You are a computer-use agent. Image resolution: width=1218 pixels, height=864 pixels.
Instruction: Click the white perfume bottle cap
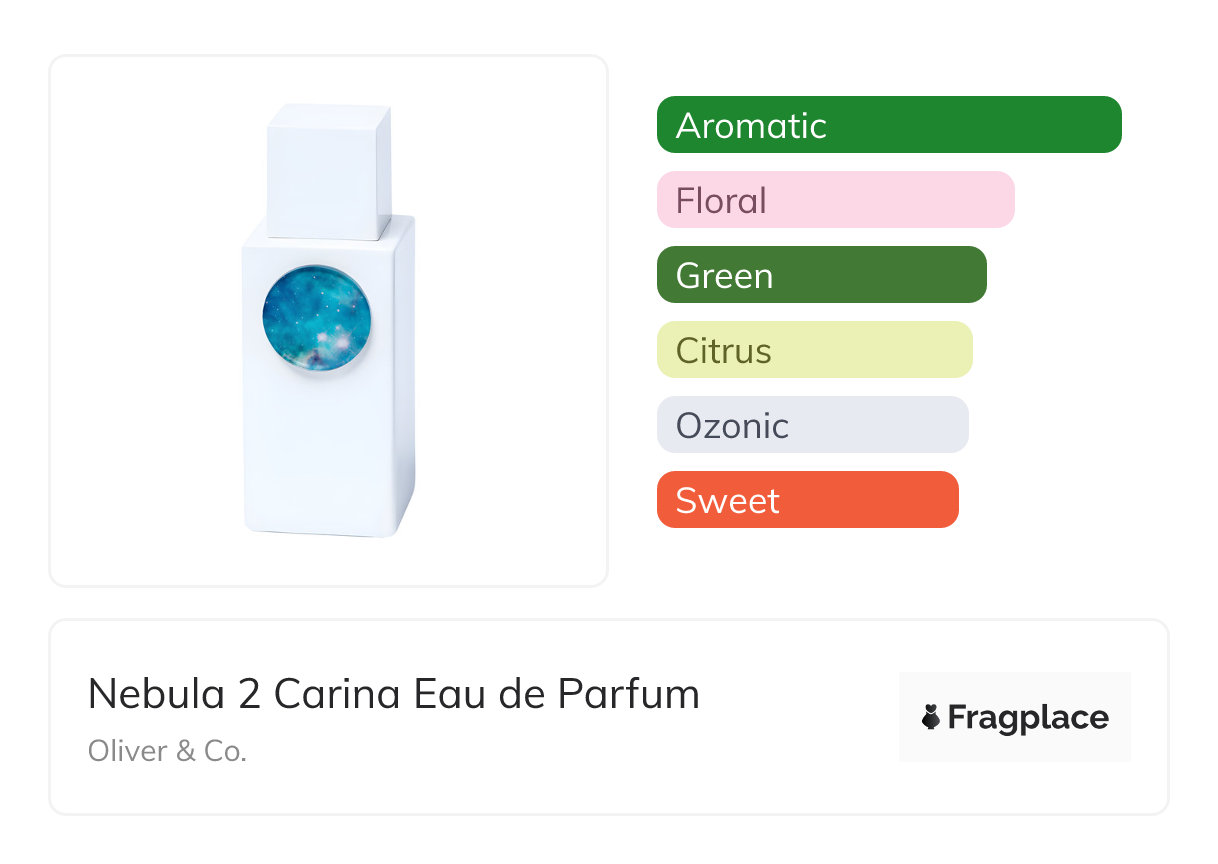click(328, 170)
